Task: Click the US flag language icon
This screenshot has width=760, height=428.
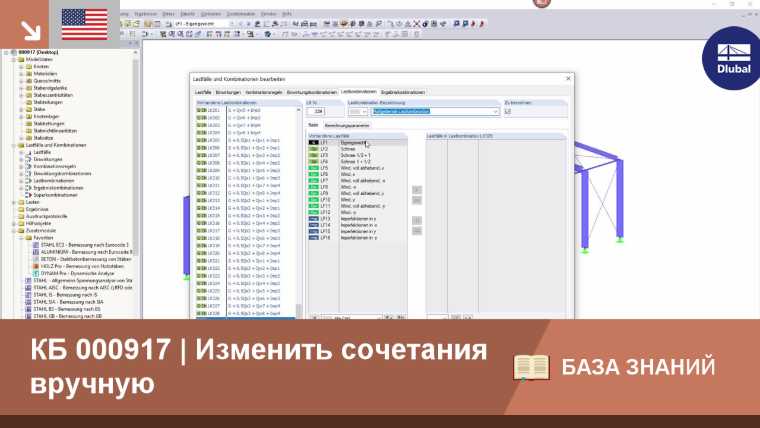Action: point(84,24)
